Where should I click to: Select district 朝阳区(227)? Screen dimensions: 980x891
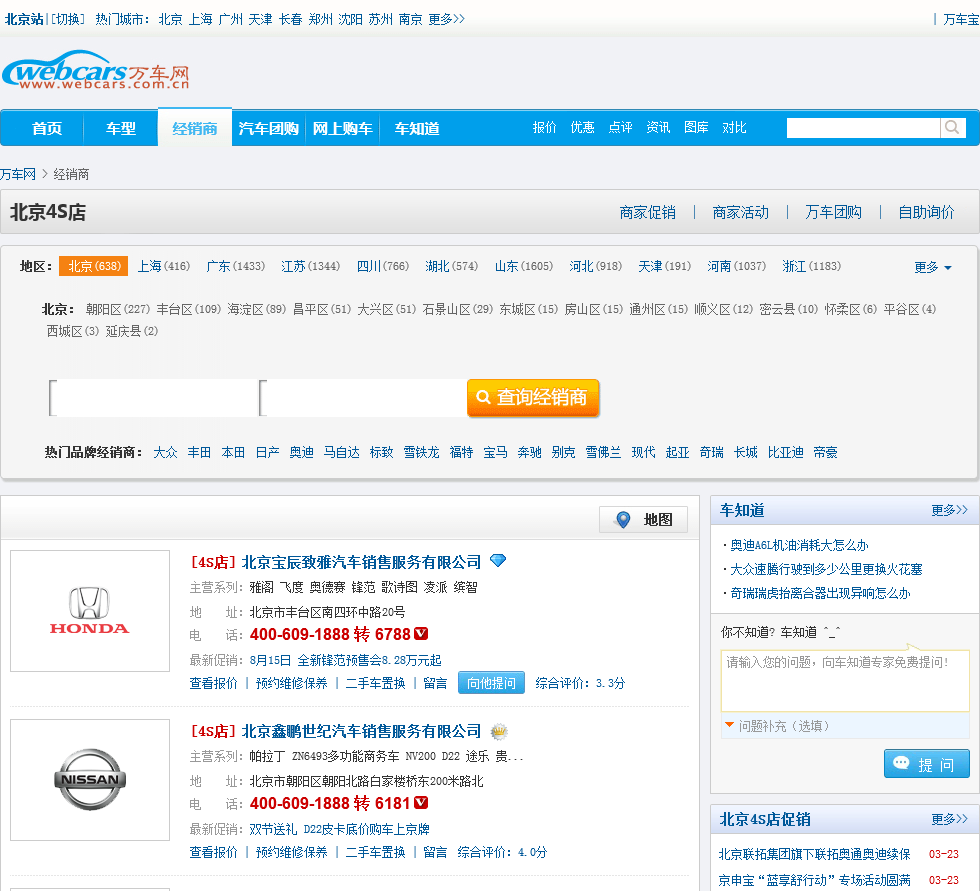[118, 309]
